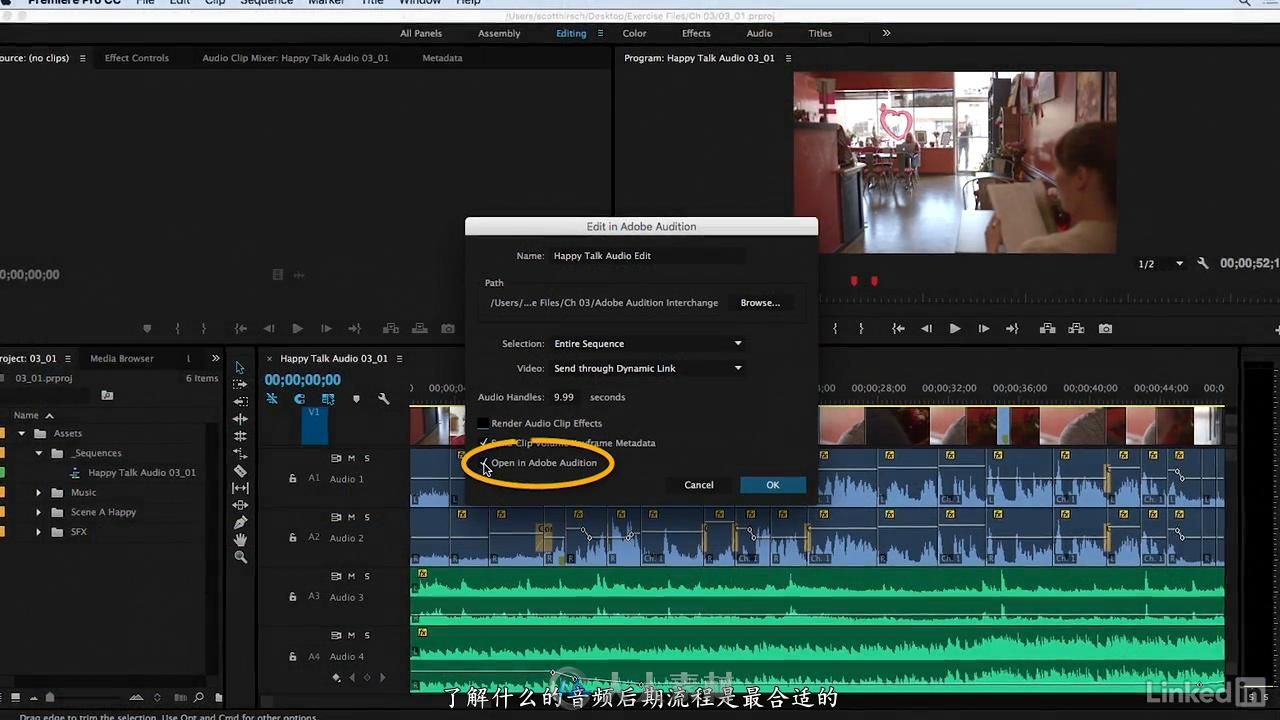Open timeline display settings wrench
This screenshot has width=1280, height=720.
pyautogui.click(x=383, y=398)
